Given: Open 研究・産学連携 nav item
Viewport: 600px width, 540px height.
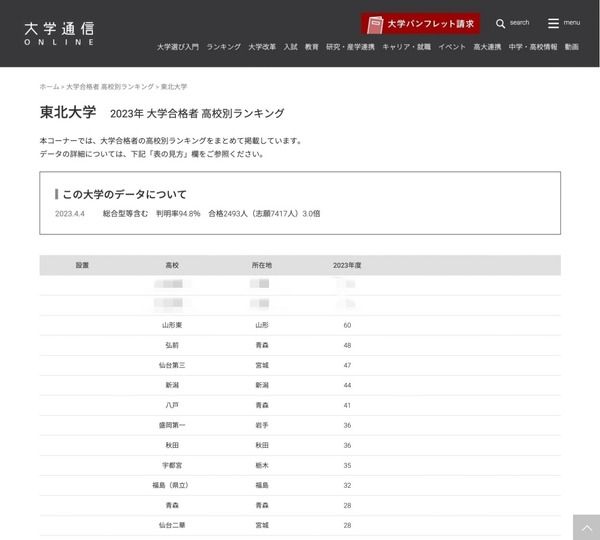Looking at the screenshot, I should click(x=350, y=47).
